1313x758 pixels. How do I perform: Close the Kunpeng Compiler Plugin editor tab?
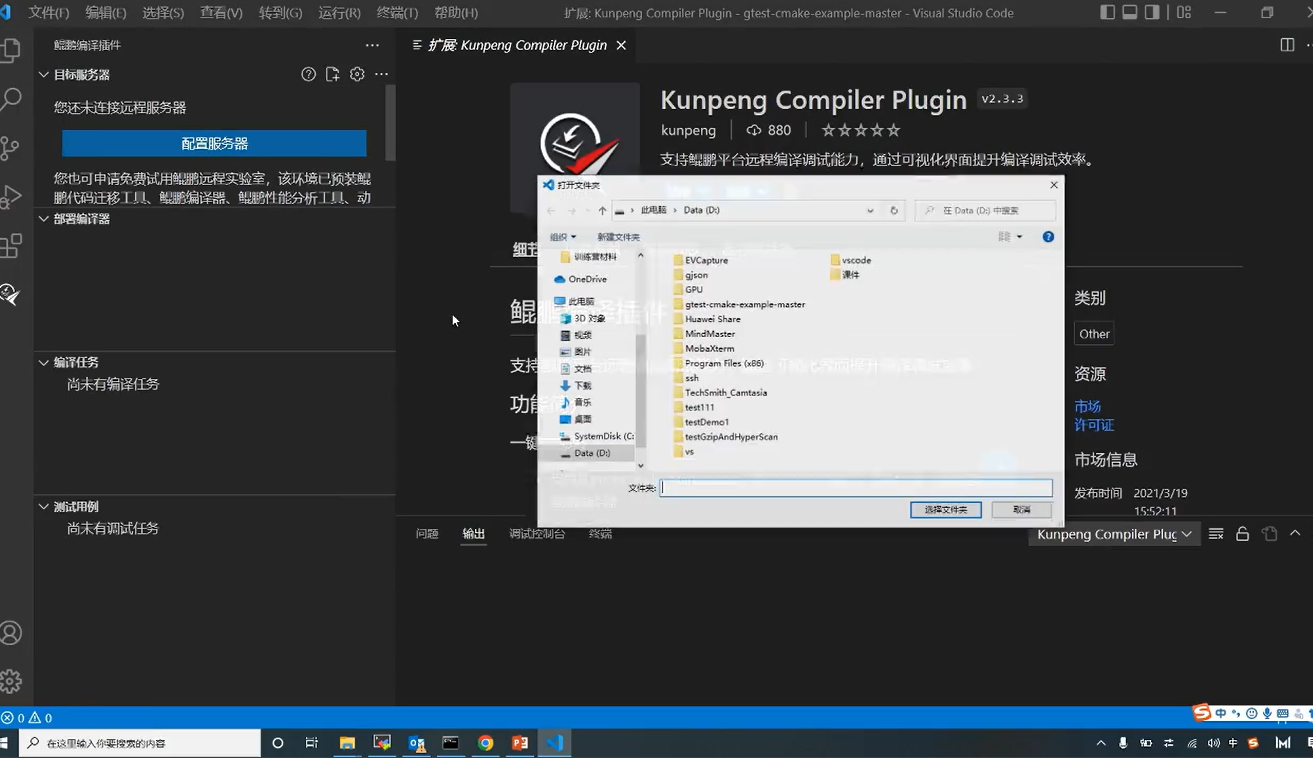coord(621,45)
